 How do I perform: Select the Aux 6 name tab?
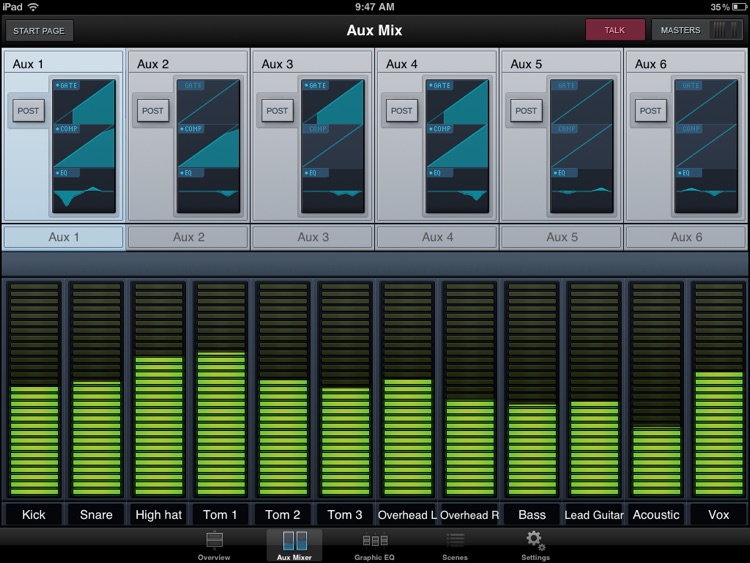(x=686, y=237)
